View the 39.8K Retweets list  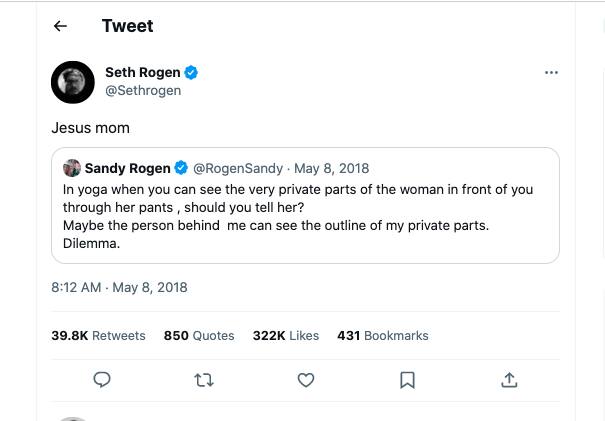98,335
